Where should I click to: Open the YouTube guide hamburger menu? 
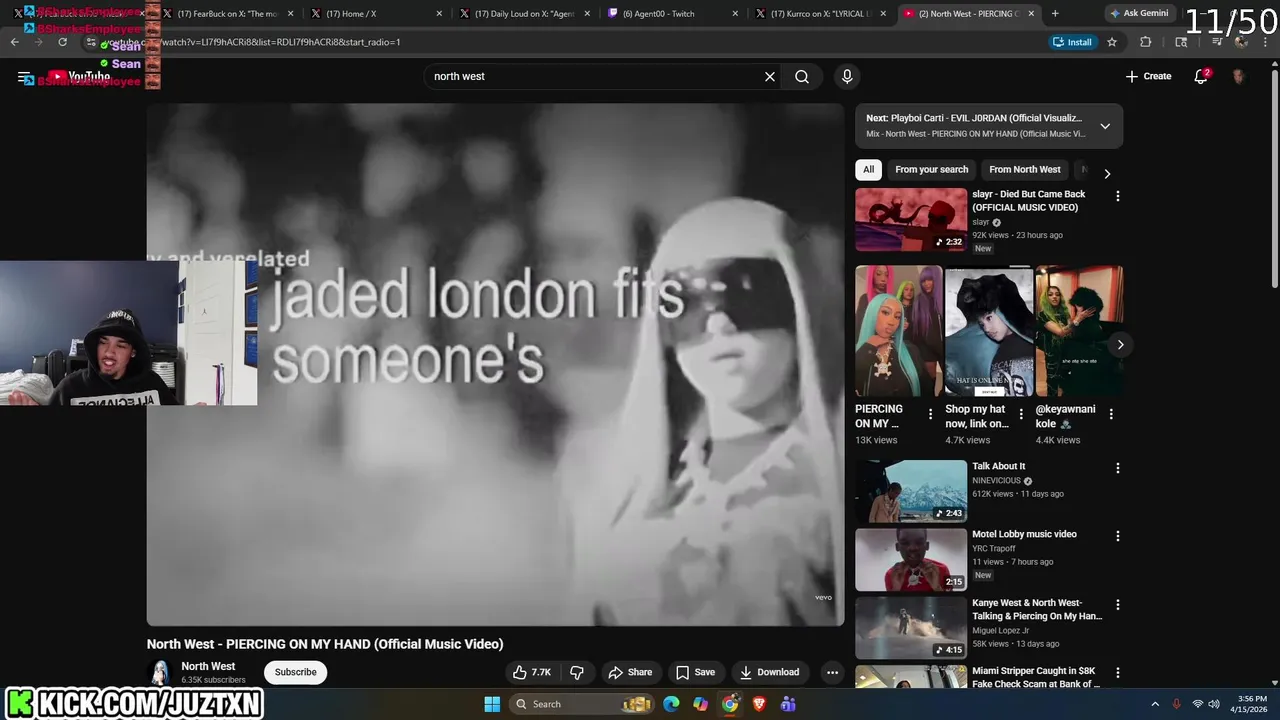pos(24,77)
